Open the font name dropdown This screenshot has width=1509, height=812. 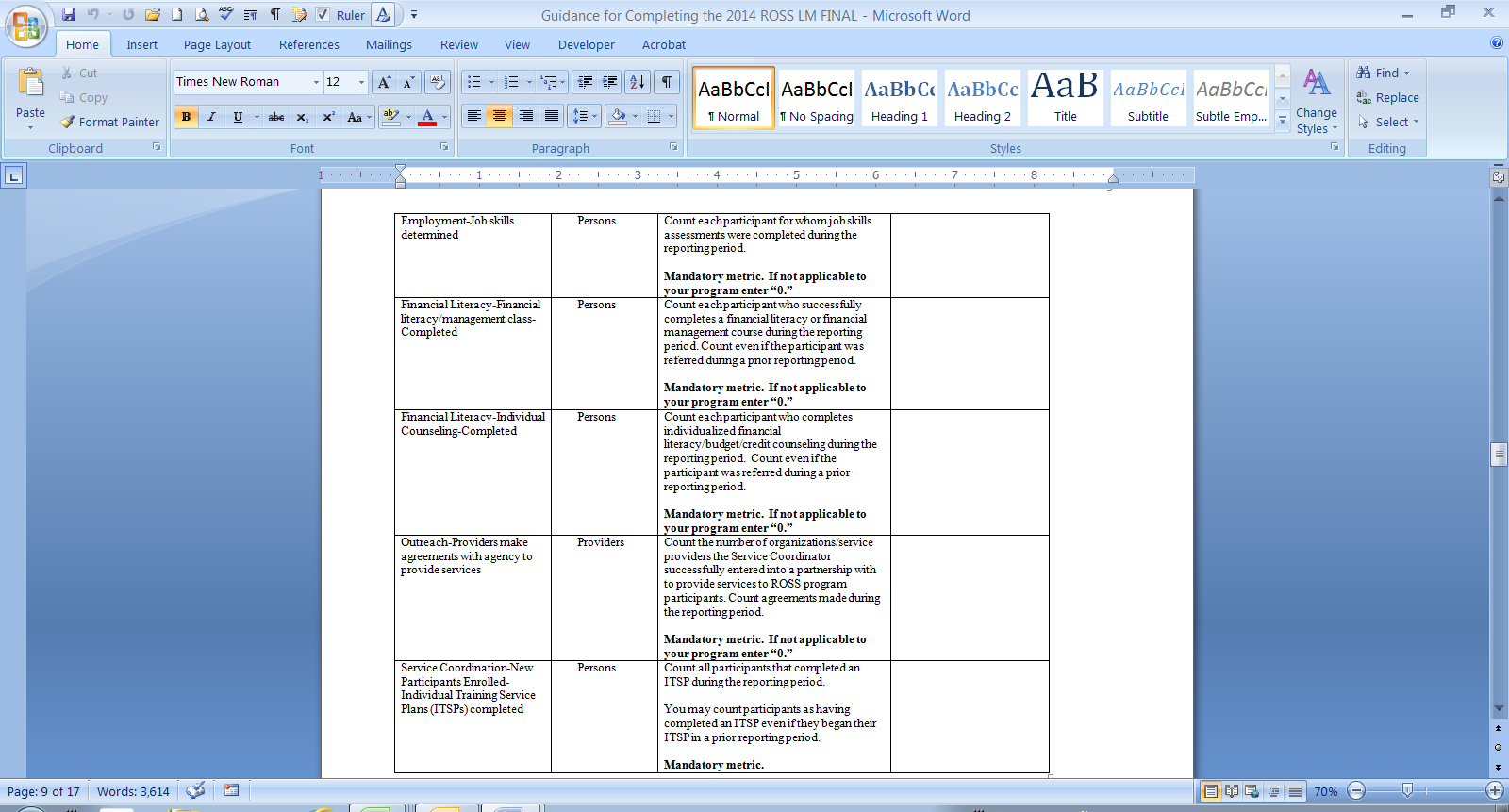point(316,82)
